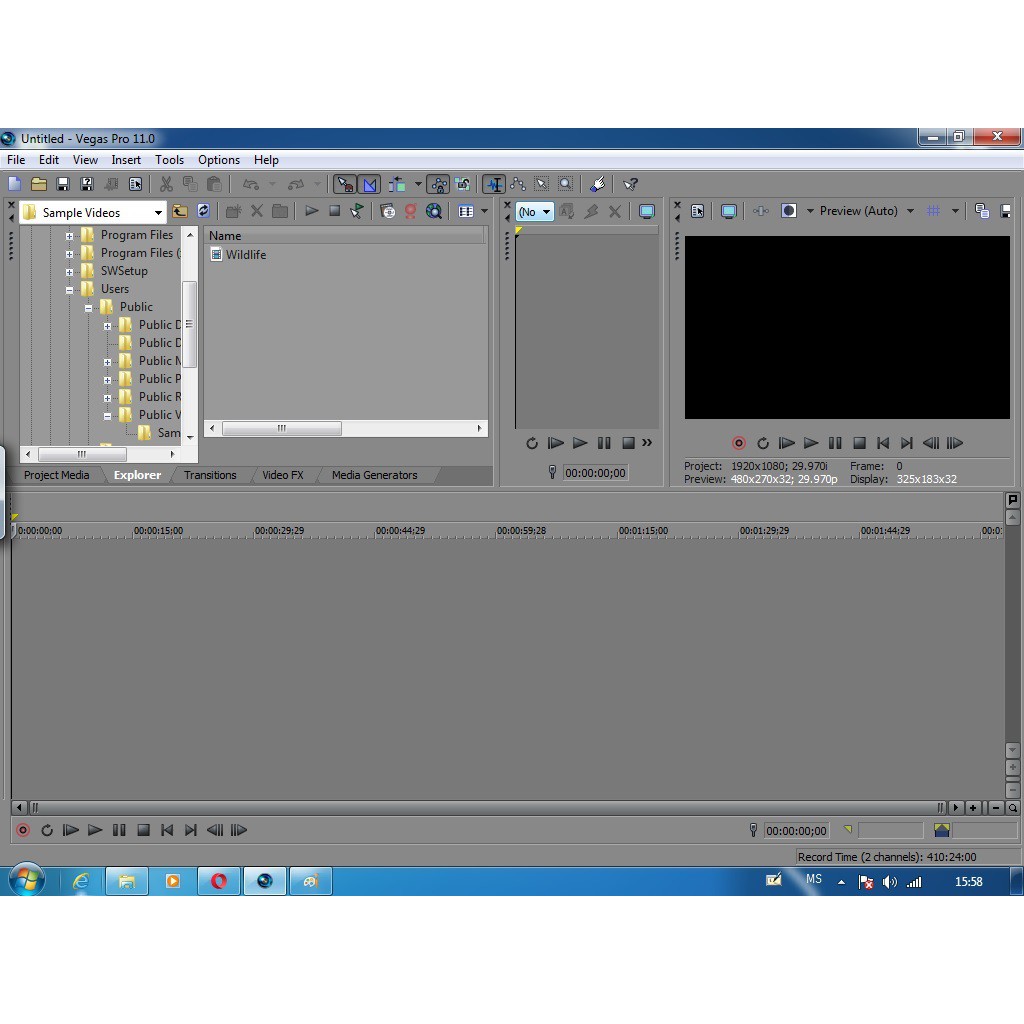Select the Selection Edit tool
Screen dimensions: 1024x1024
click(x=541, y=184)
